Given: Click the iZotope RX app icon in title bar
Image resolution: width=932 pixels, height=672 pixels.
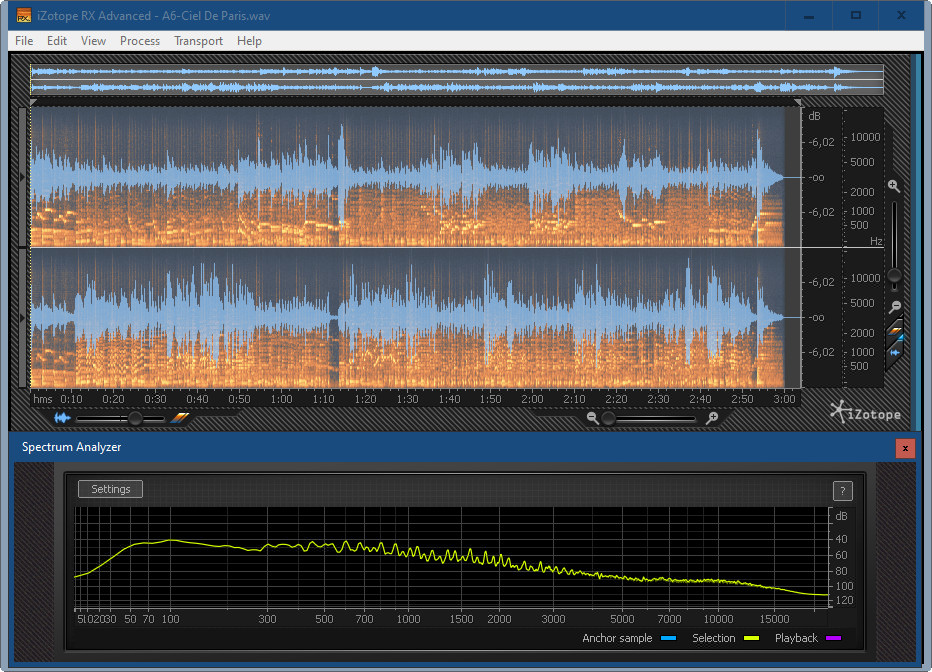Looking at the screenshot, I should point(23,16).
